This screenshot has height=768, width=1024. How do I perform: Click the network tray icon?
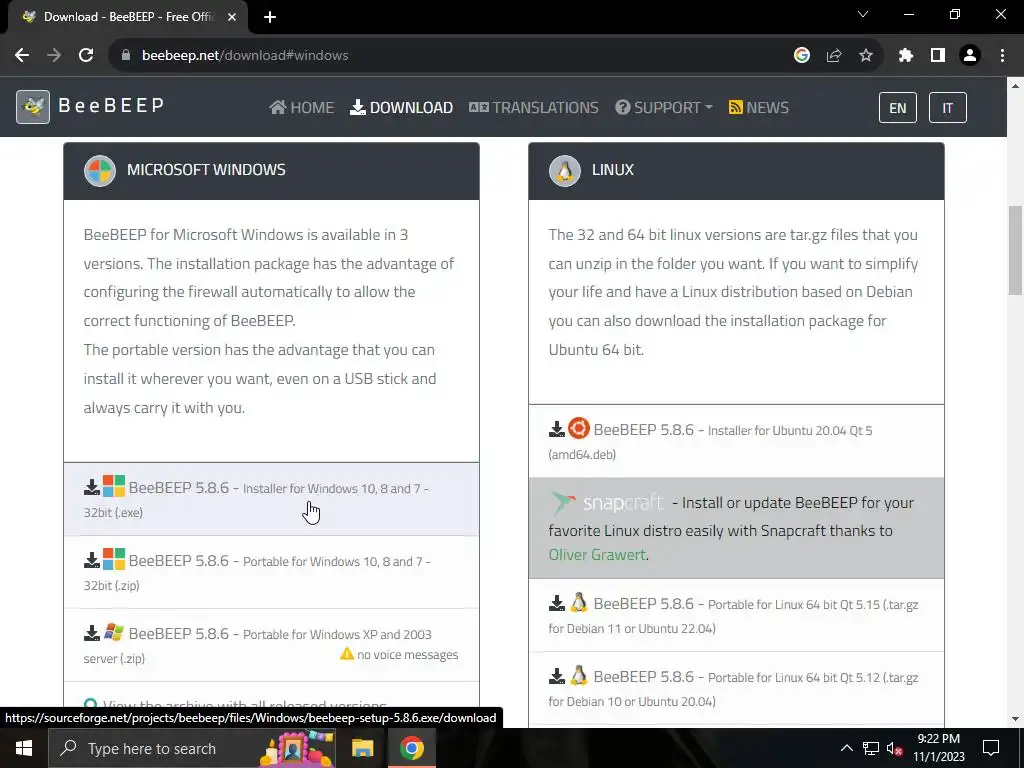coord(871,748)
